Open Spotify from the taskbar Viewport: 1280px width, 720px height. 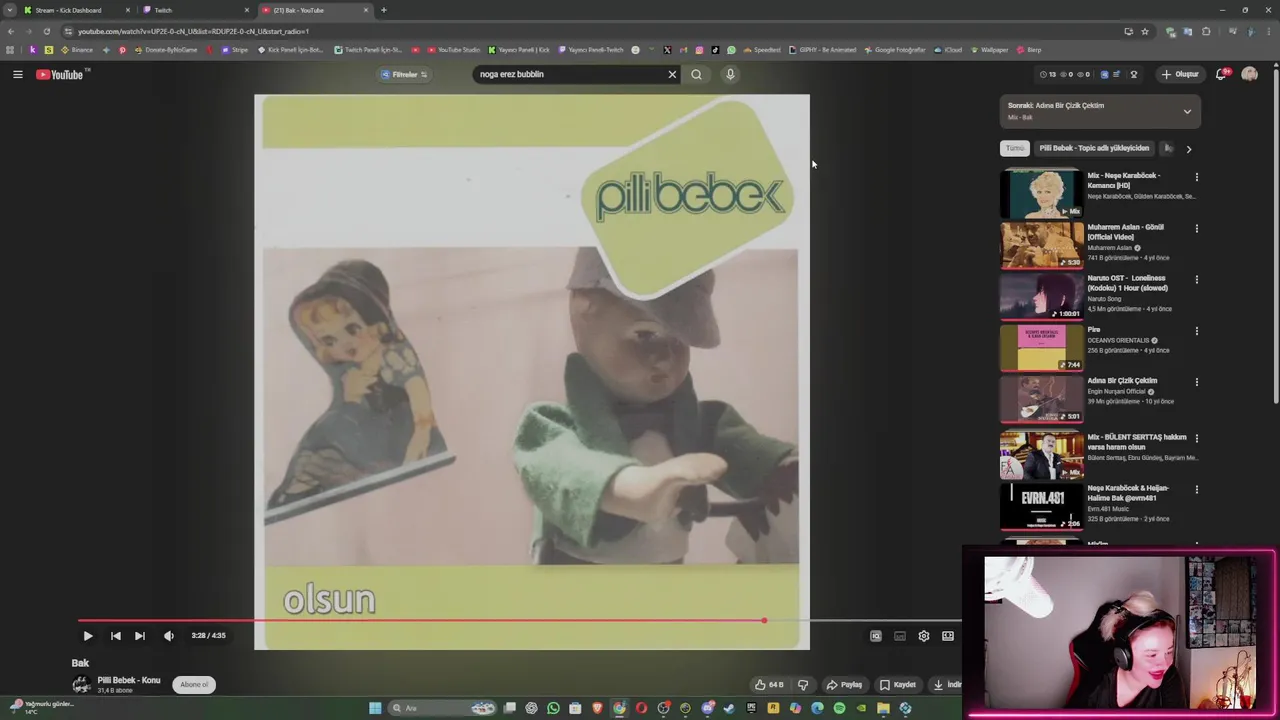tap(839, 708)
